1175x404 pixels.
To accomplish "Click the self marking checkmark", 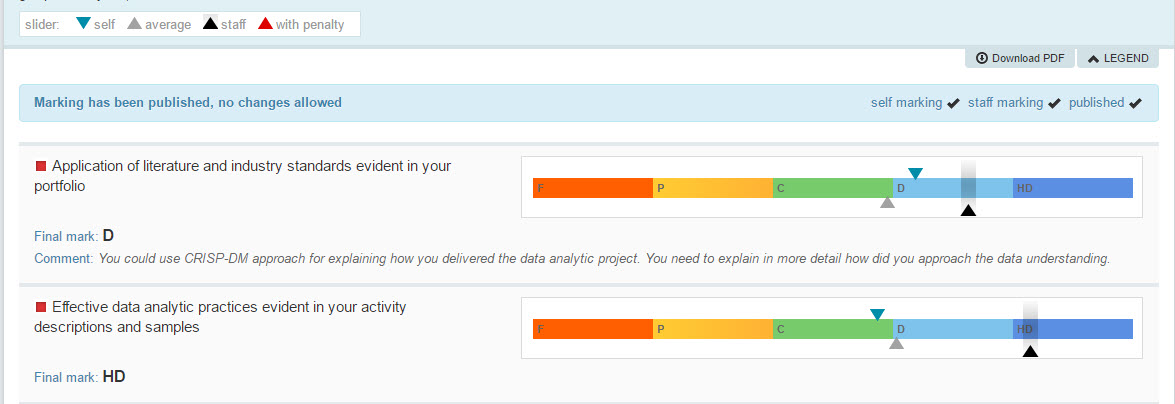I will pos(953,103).
